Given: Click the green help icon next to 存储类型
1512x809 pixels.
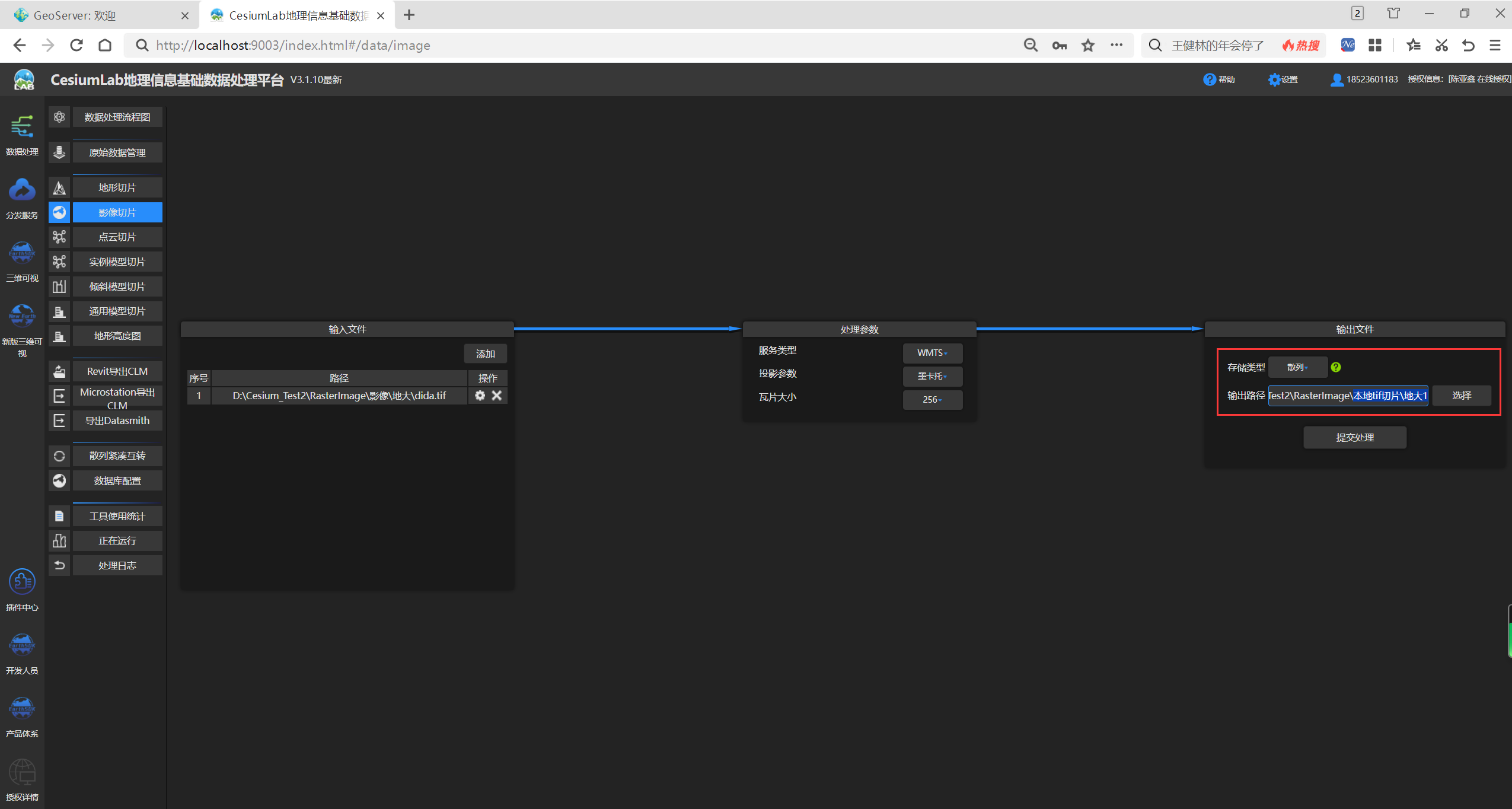Looking at the screenshot, I should point(1335,367).
